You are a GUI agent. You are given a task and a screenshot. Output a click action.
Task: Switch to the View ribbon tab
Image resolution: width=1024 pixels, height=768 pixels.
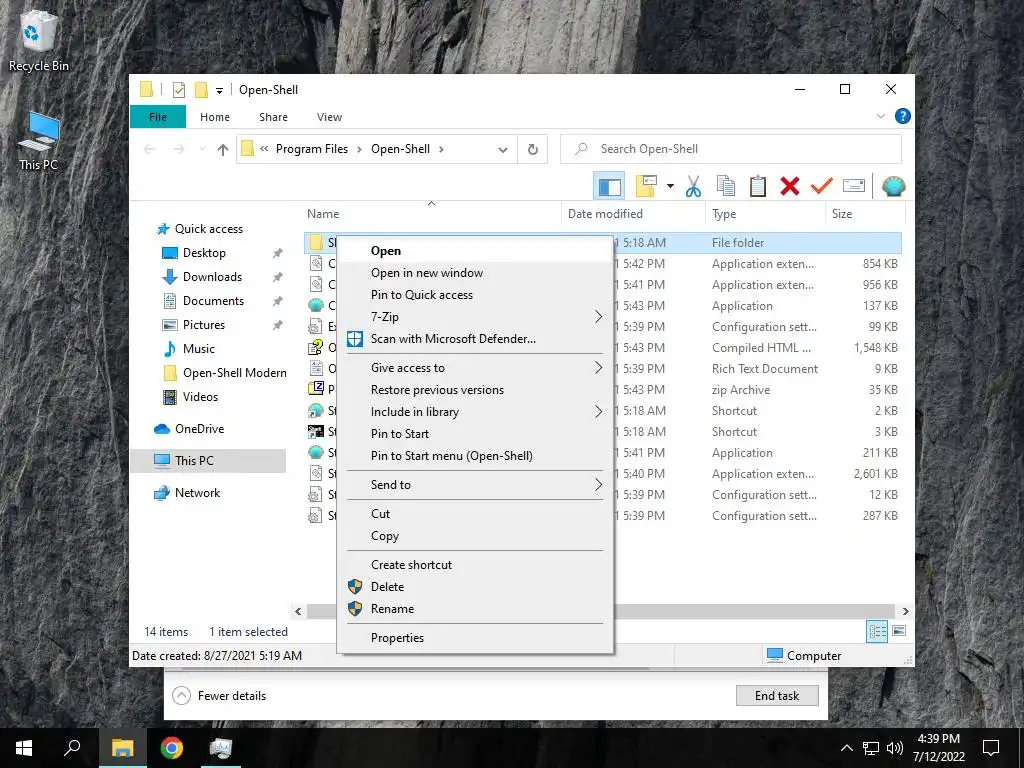[x=329, y=117]
